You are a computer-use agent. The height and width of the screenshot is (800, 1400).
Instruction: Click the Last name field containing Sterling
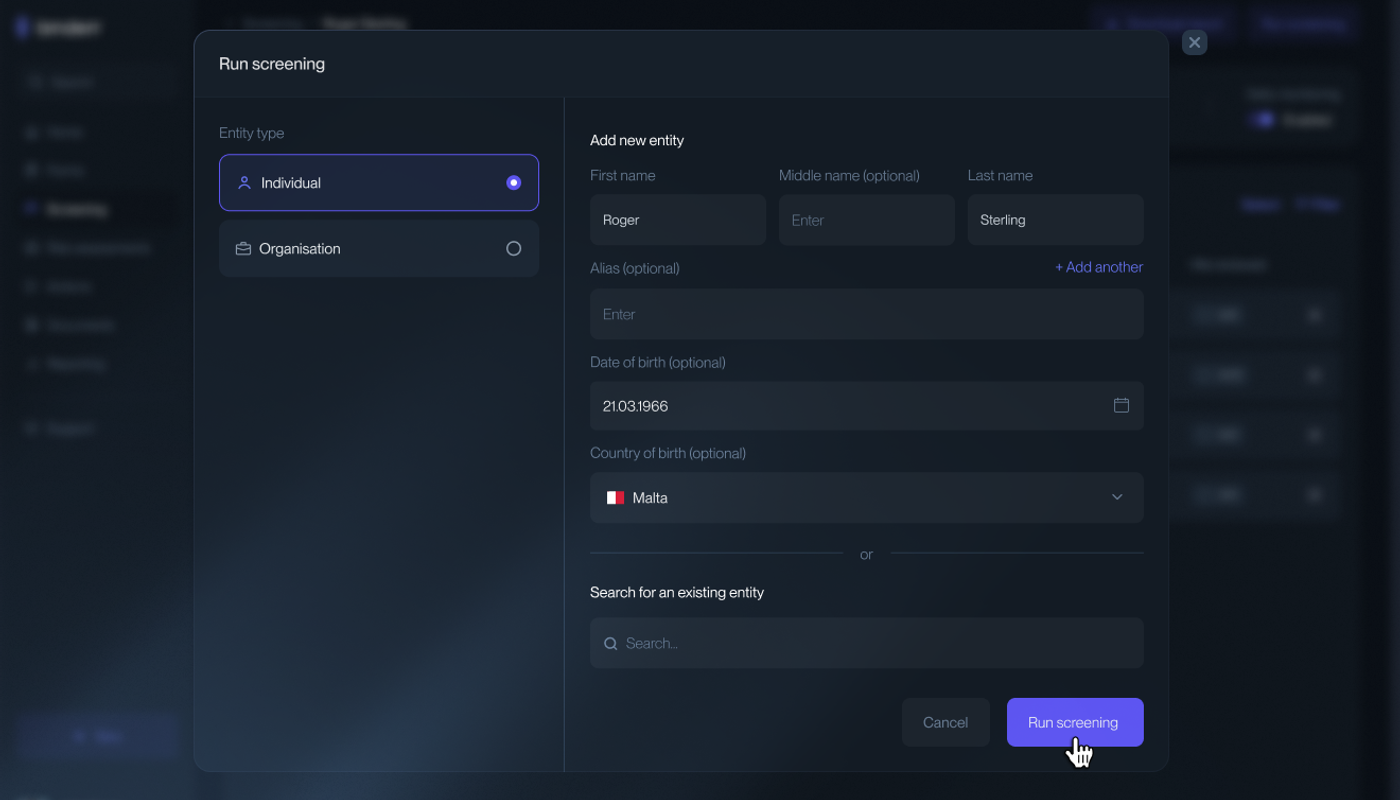point(1055,220)
